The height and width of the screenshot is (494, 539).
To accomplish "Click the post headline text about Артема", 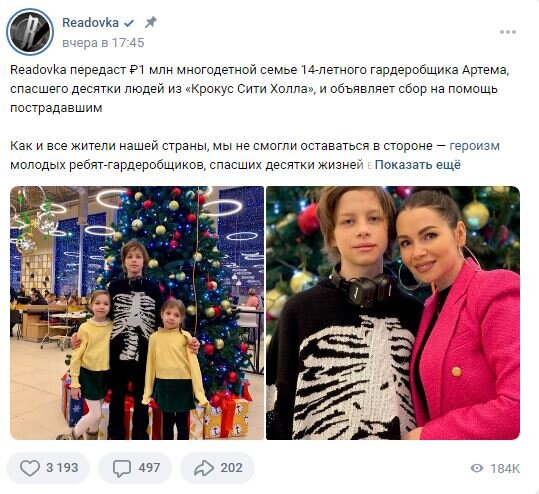I will tap(259, 89).
